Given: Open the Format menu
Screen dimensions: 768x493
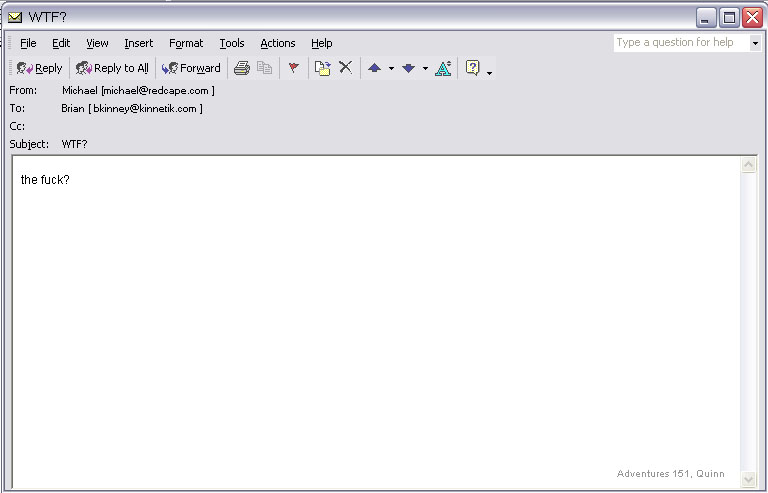Looking at the screenshot, I should 186,43.
